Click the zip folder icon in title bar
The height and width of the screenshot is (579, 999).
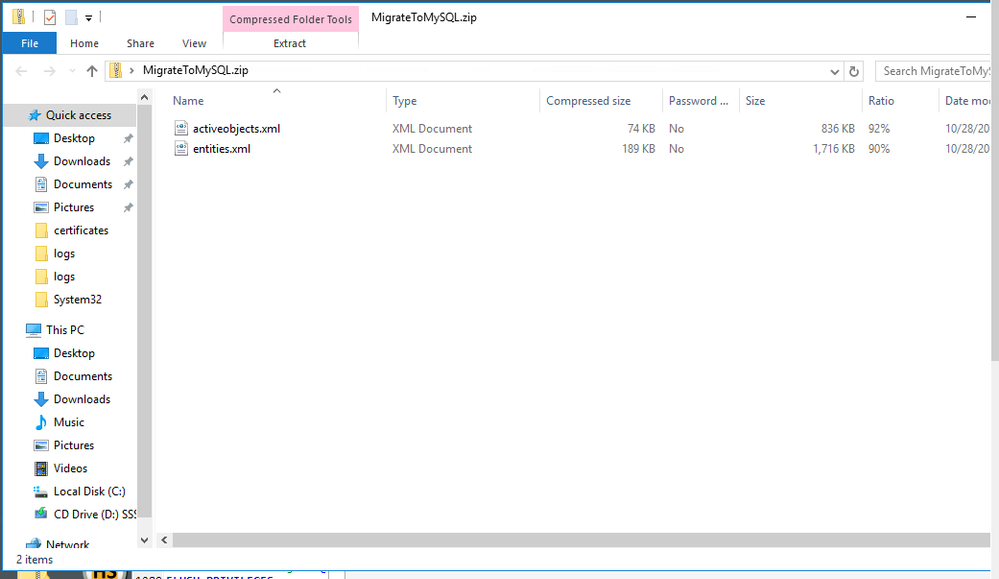pos(18,17)
